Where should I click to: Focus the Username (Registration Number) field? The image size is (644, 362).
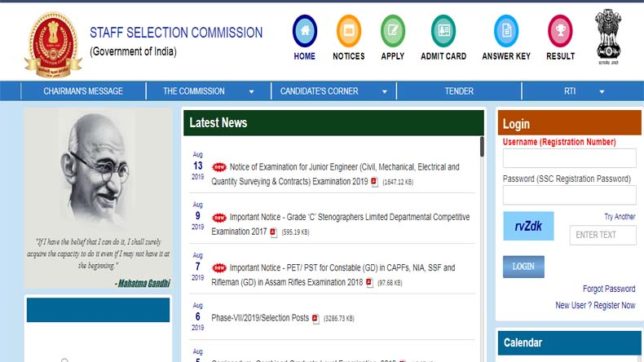tap(569, 158)
